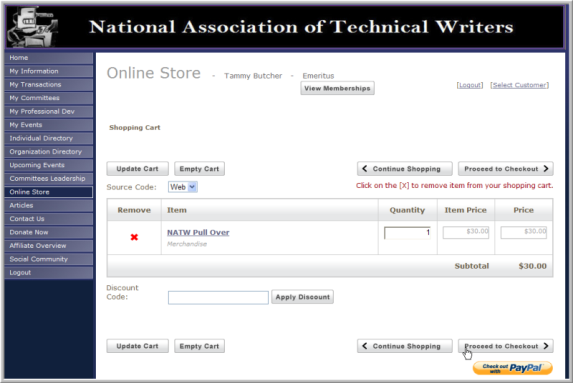Remove NATW Pull Over with red X

134,237
